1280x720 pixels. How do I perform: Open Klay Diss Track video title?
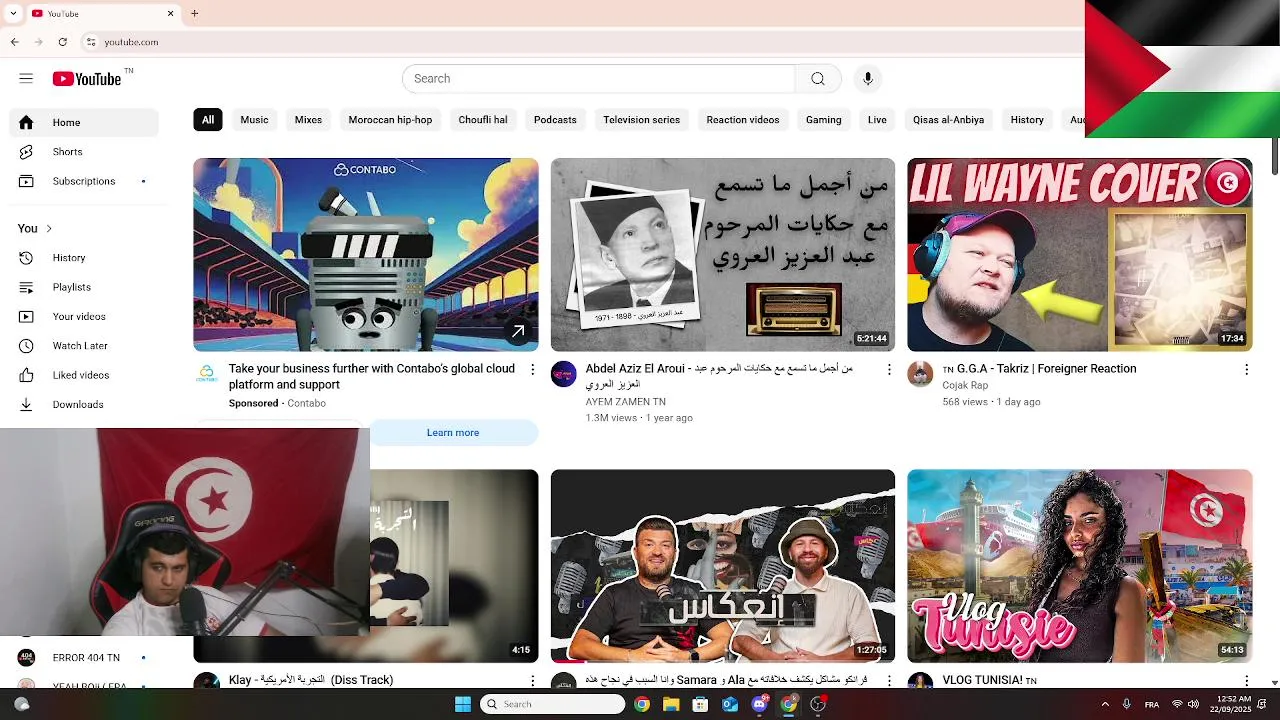point(311,680)
